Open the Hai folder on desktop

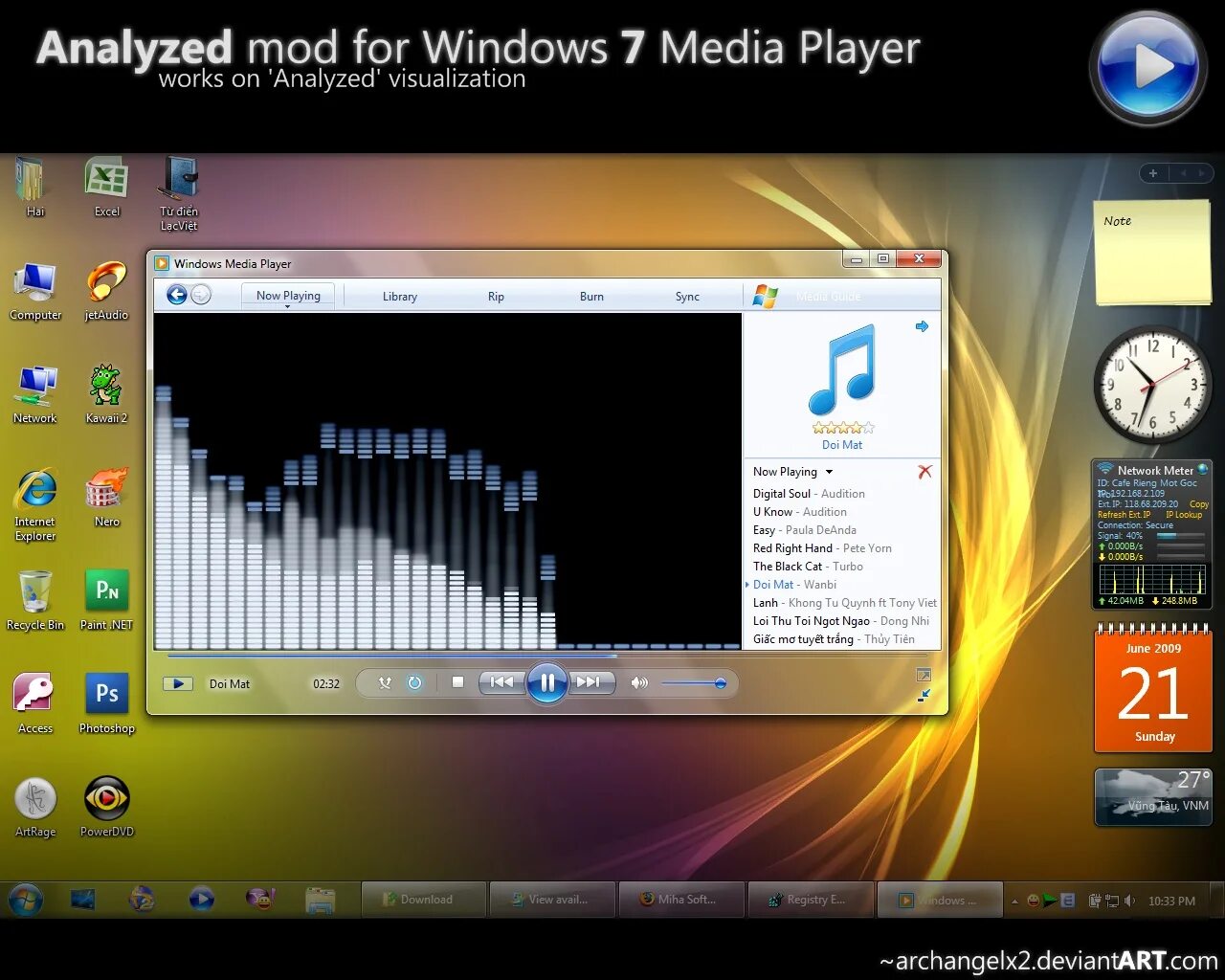[34, 188]
